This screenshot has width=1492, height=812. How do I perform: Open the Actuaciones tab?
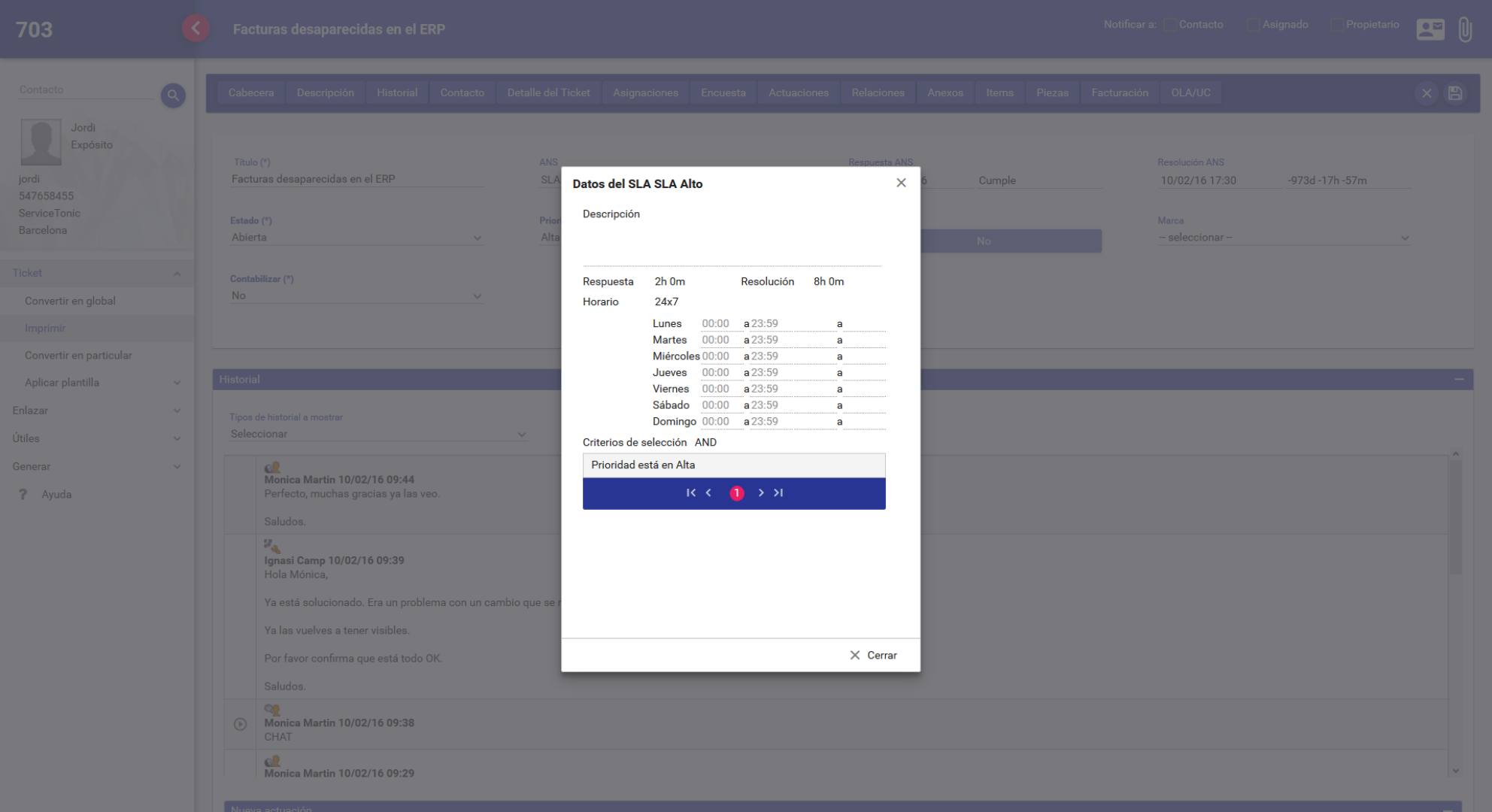point(799,92)
